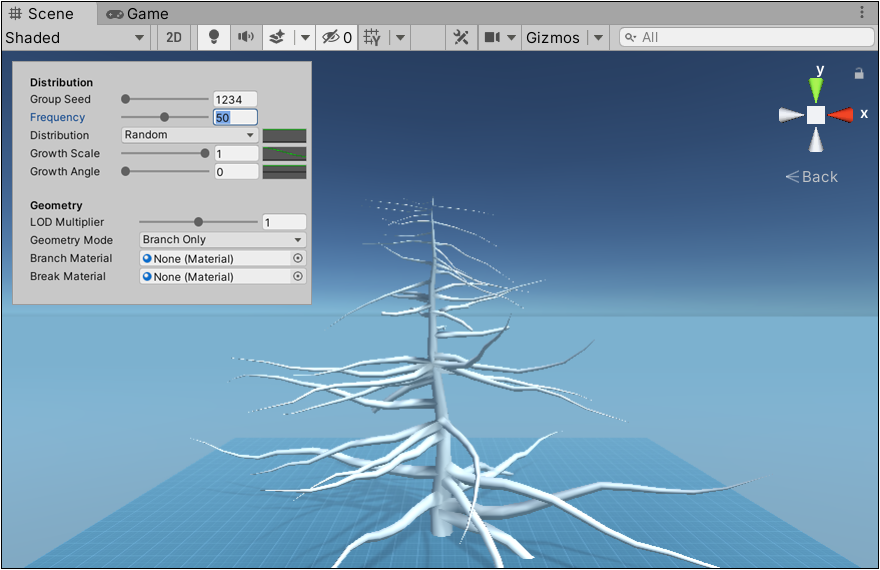The image size is (880, 570).
Task: Toggle scene effects layers icon
Action: click(x=277, y=38)
